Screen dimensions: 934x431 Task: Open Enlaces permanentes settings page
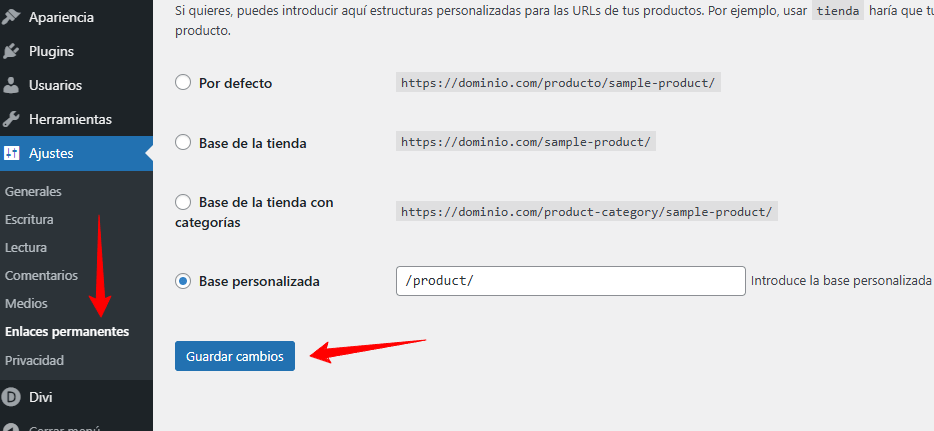pyautogui.click(x=67, y=331)
